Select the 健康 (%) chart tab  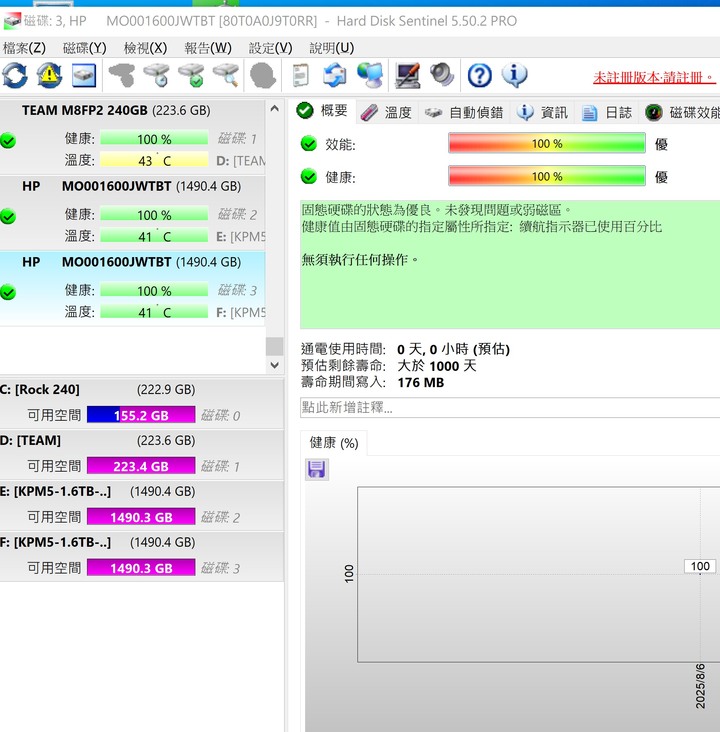coord(334,443)
